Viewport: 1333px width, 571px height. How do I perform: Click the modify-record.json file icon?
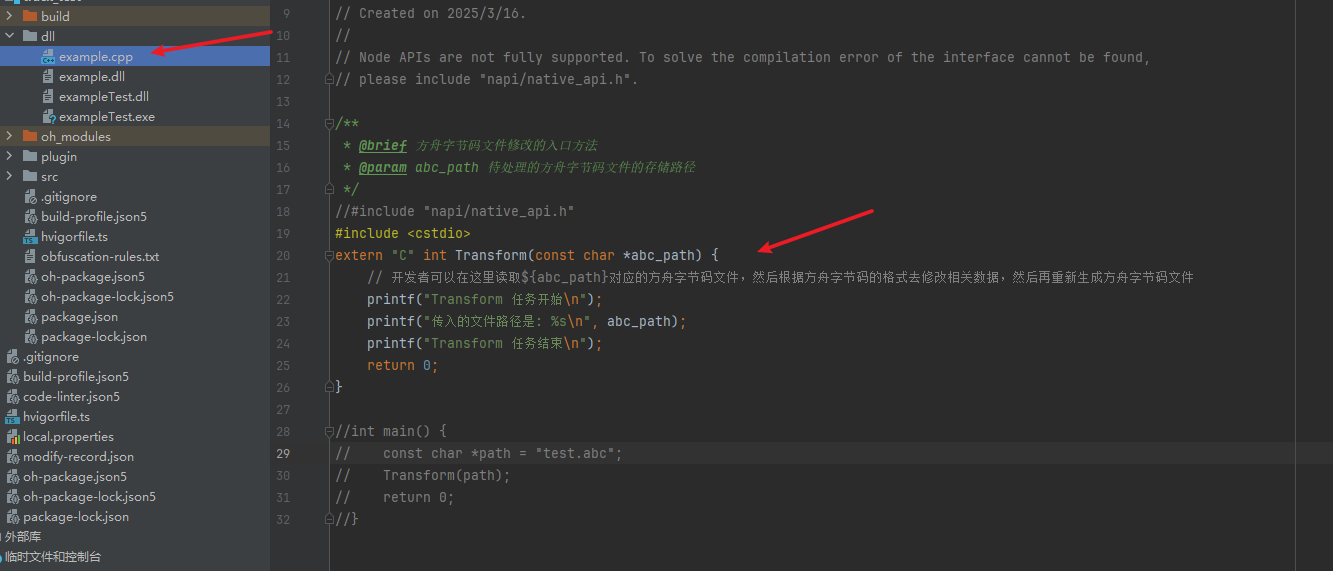point(13,457)
